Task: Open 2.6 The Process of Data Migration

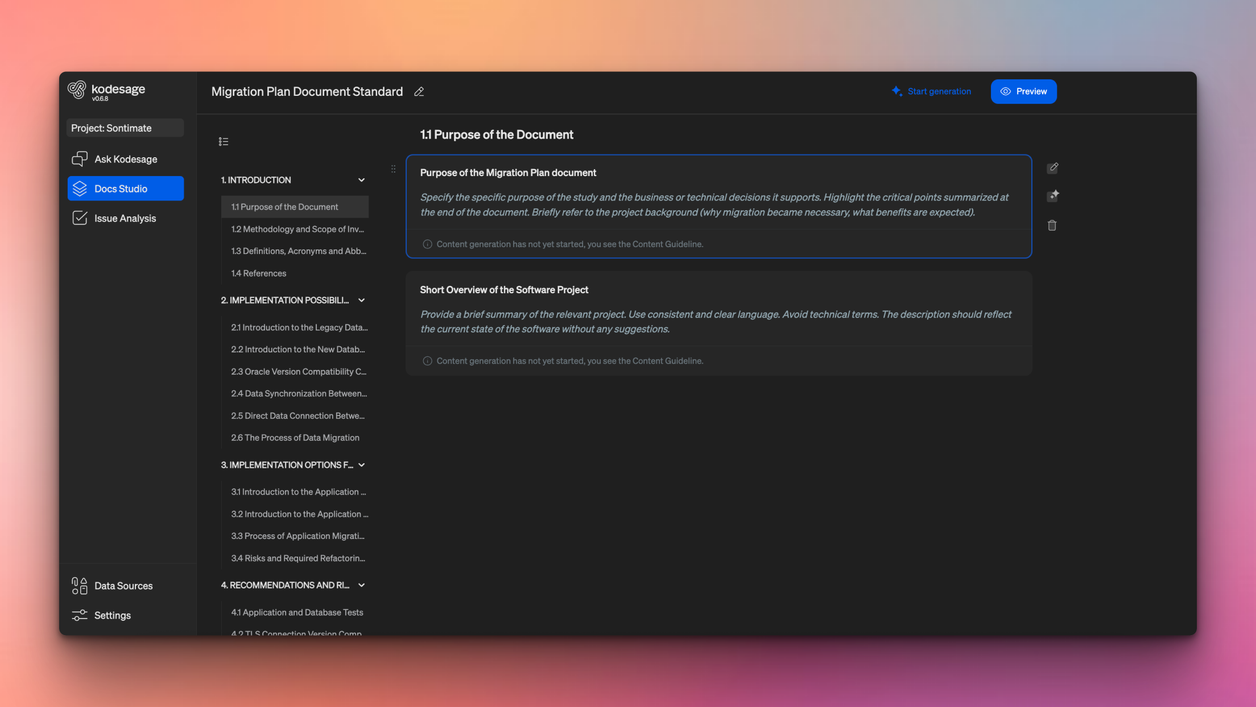Action: pos(295,438)
